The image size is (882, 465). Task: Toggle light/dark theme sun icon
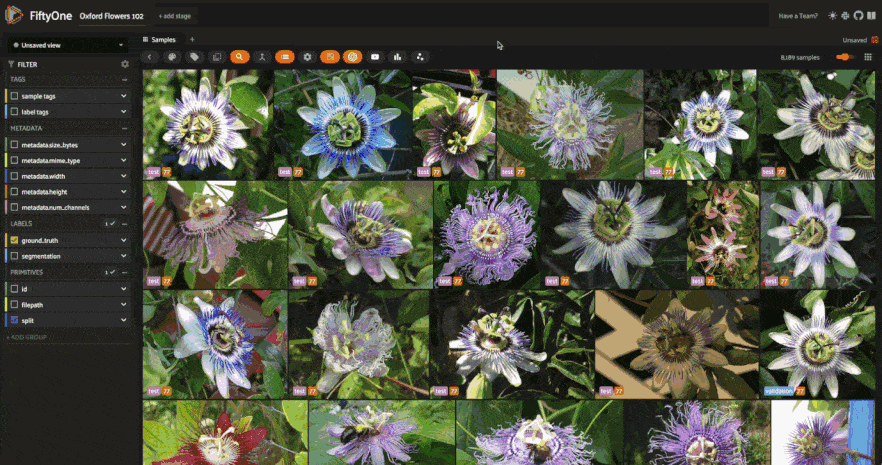[832, 16]
